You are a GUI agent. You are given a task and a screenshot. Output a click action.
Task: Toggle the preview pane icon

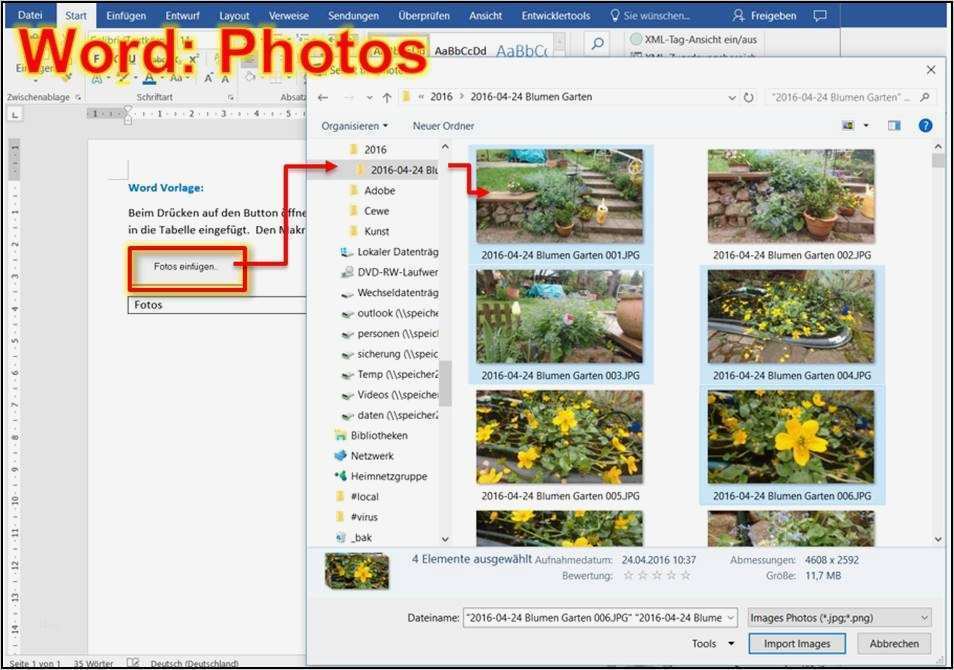pyautogui.click(x=894, y=125)
